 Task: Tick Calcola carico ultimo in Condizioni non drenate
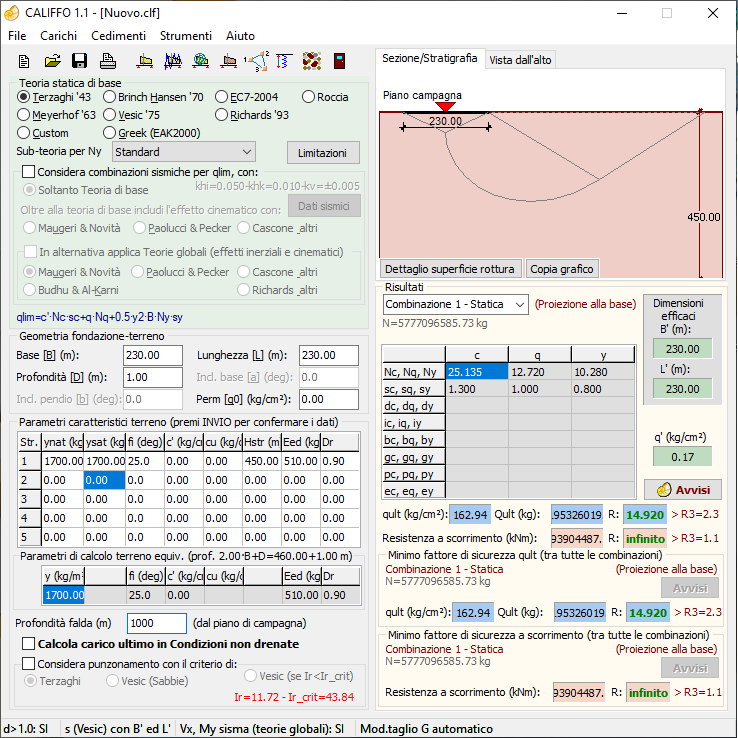(x=29, y=643)
